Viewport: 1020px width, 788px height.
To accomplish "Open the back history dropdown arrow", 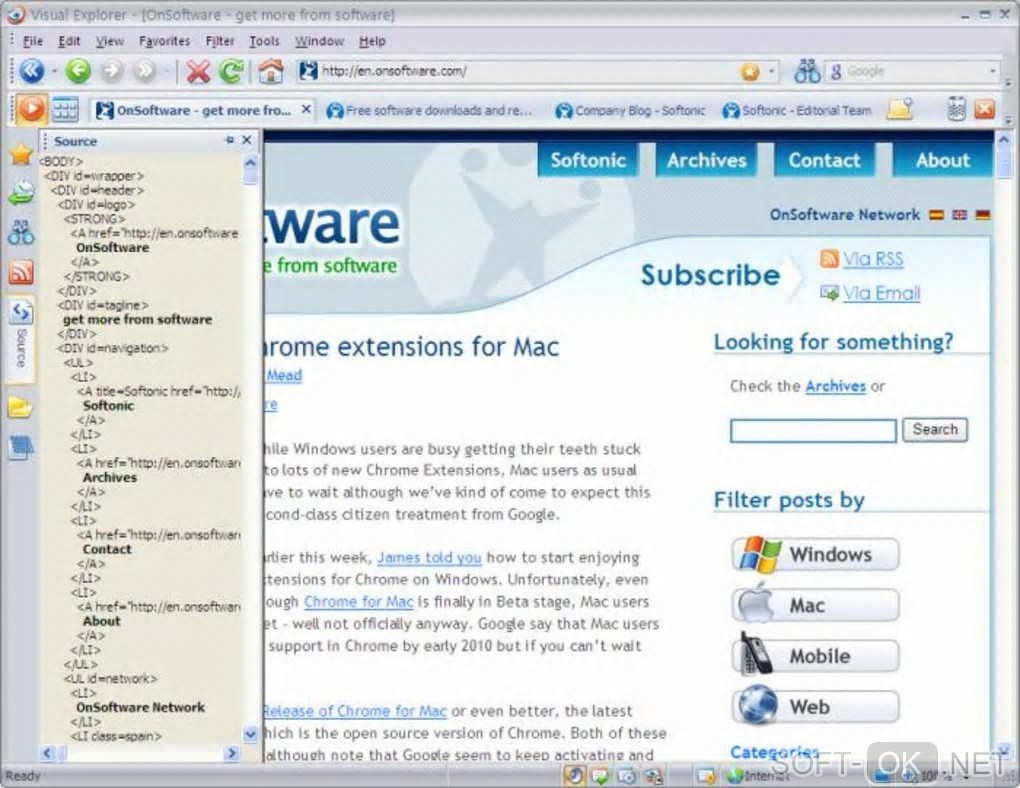I will tap(54, 71).
